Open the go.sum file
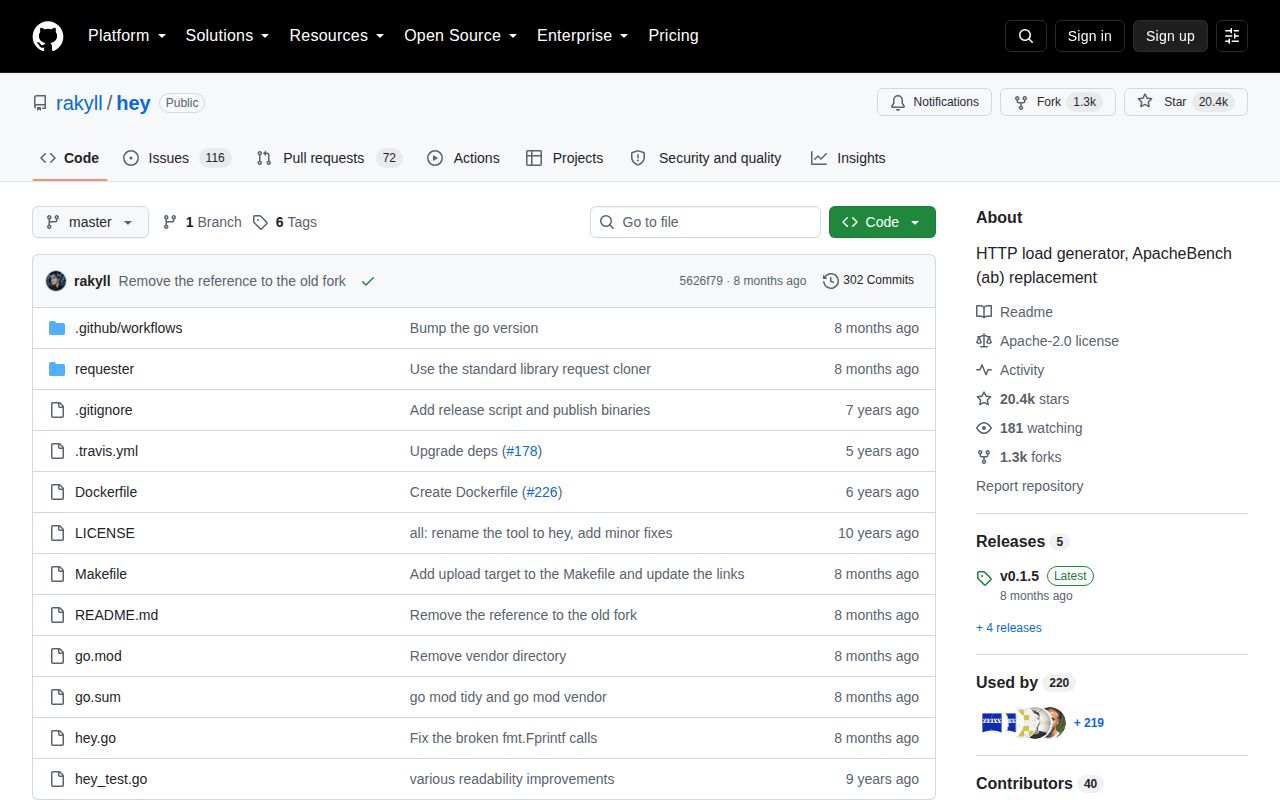The image size is (1280, 800). pos(98,697)
